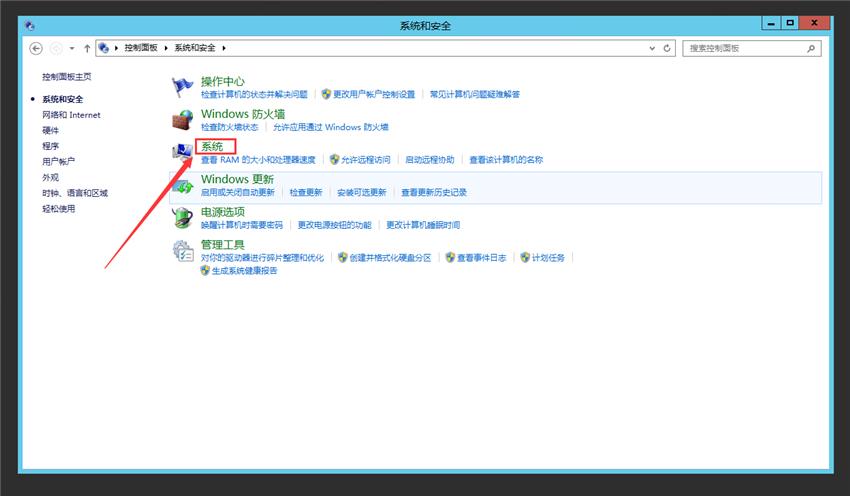
Task: Select 系统和安全 in the left sidebar
Action: click(x=63, y=99)
